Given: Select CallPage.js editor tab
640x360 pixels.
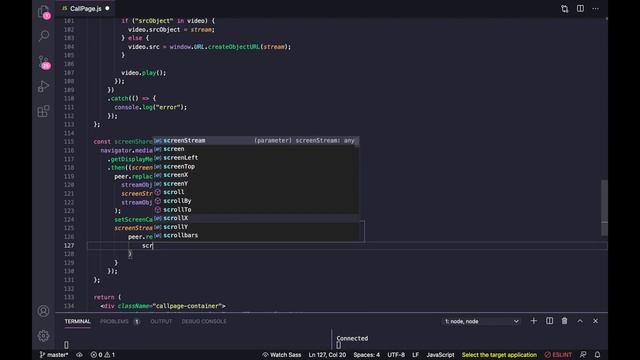Looking at the screenshot, I should [x=85, y=9].
